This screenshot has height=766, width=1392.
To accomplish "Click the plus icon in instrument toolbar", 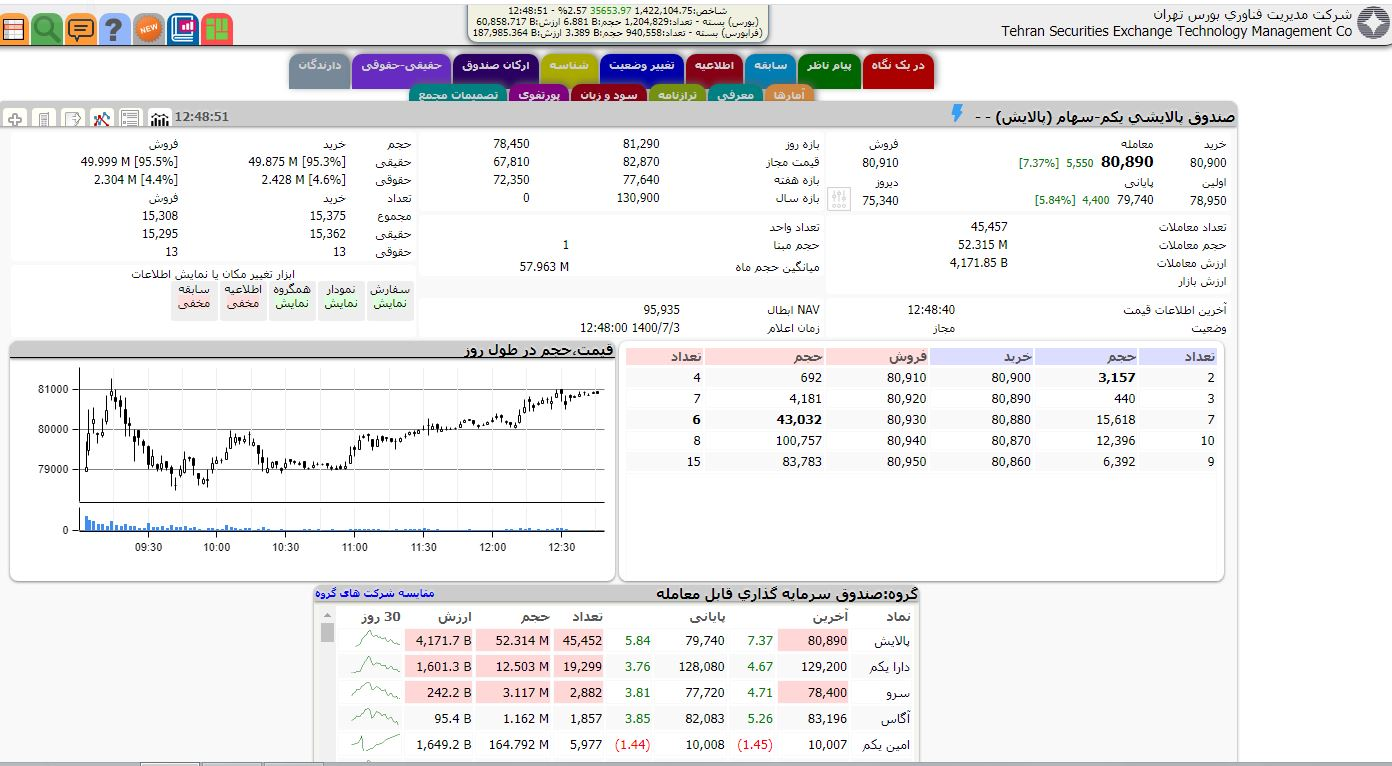I will click(x=15, y=119).
